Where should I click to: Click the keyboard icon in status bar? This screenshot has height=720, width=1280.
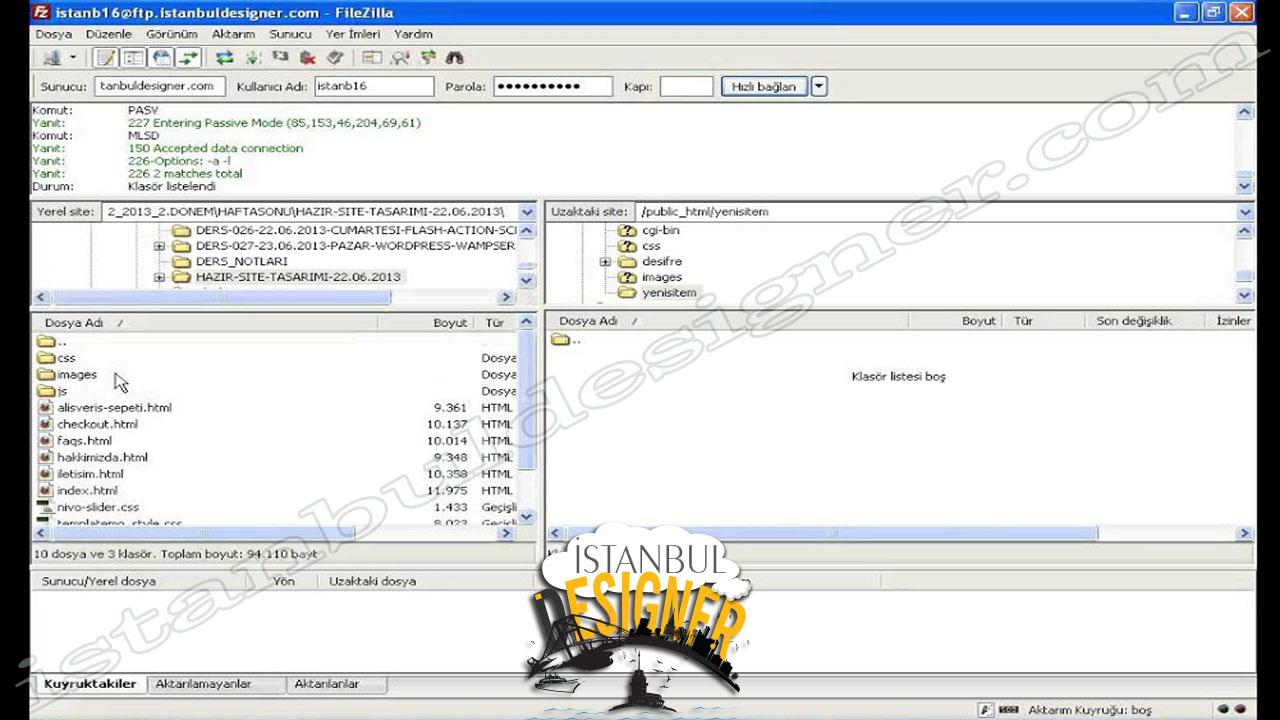[x=1009, y=710]
